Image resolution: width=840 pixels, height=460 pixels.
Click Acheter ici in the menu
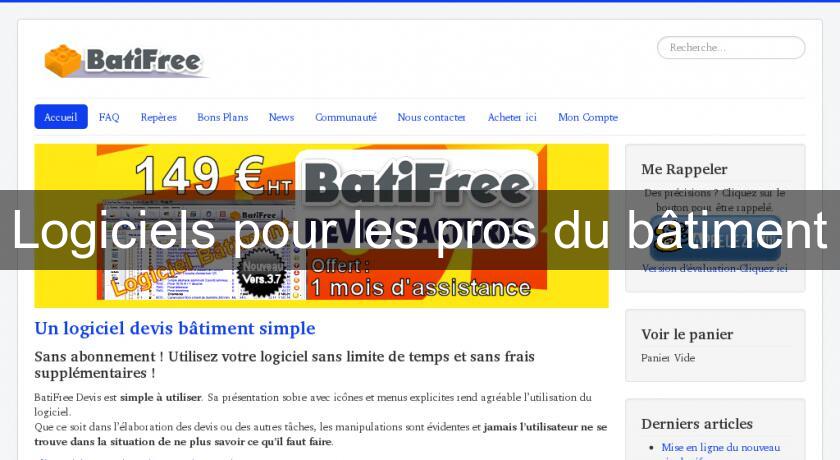tap(512, 117)
